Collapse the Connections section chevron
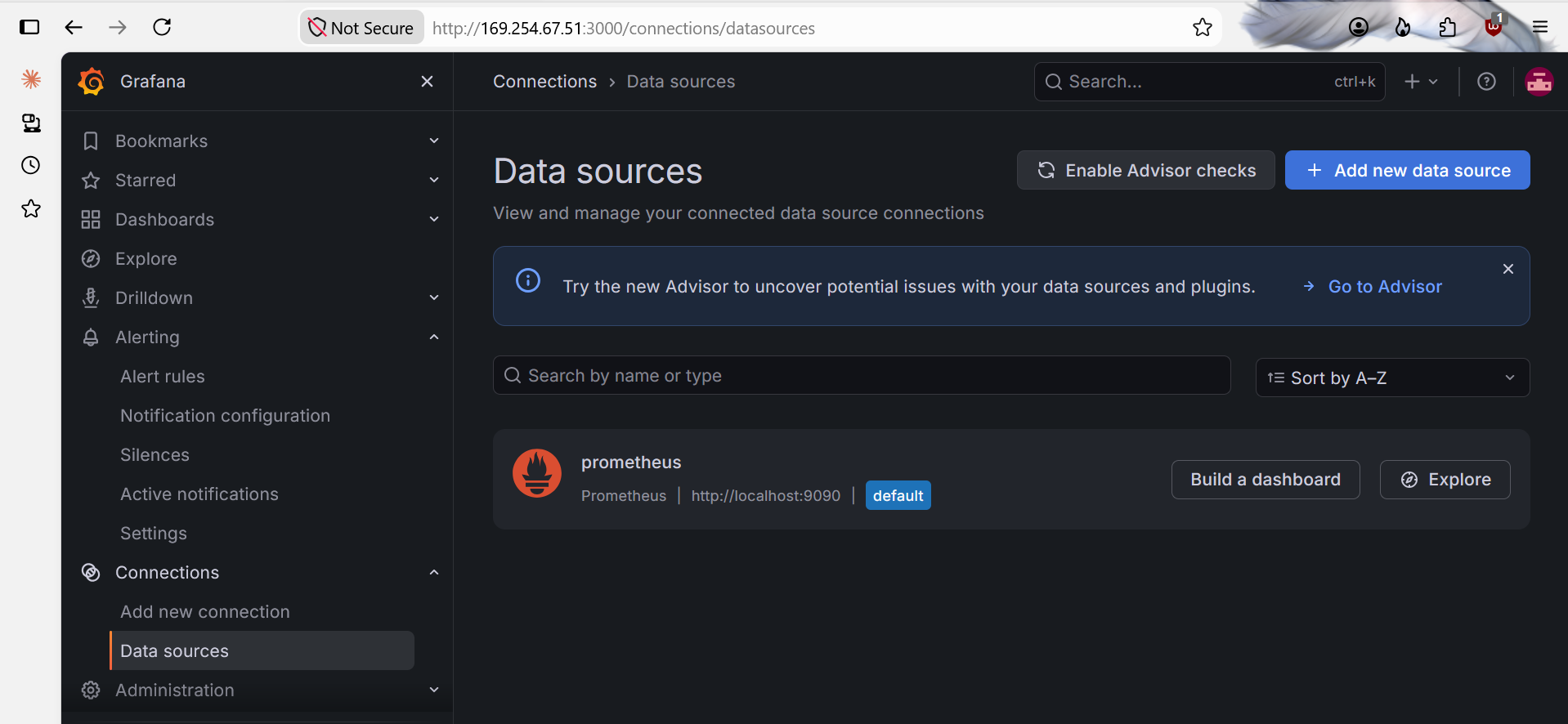 pyautogui.click(x=434, y=572)
